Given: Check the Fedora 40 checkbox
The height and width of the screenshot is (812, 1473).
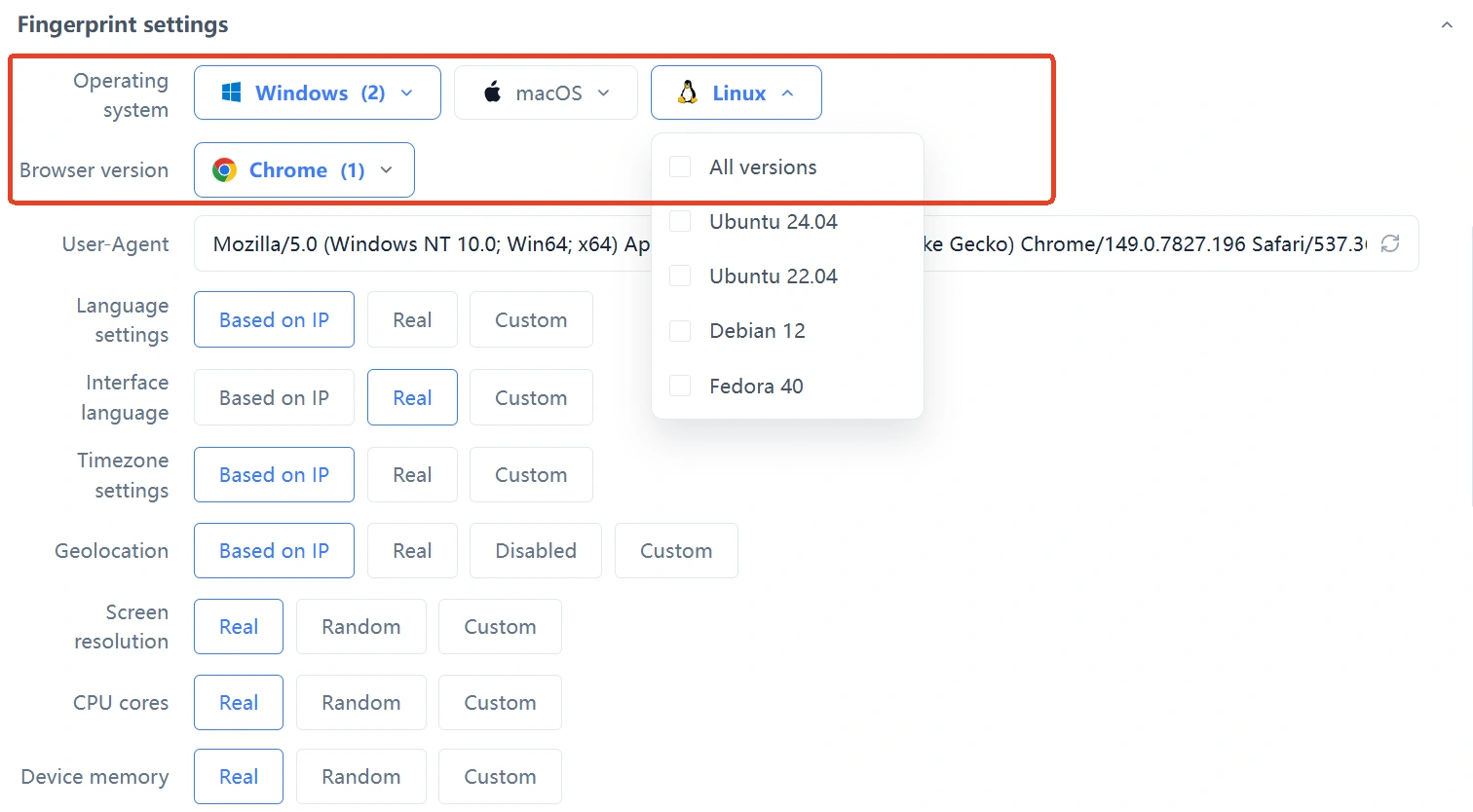Looking at the screenshot, I should pos(680,387).
